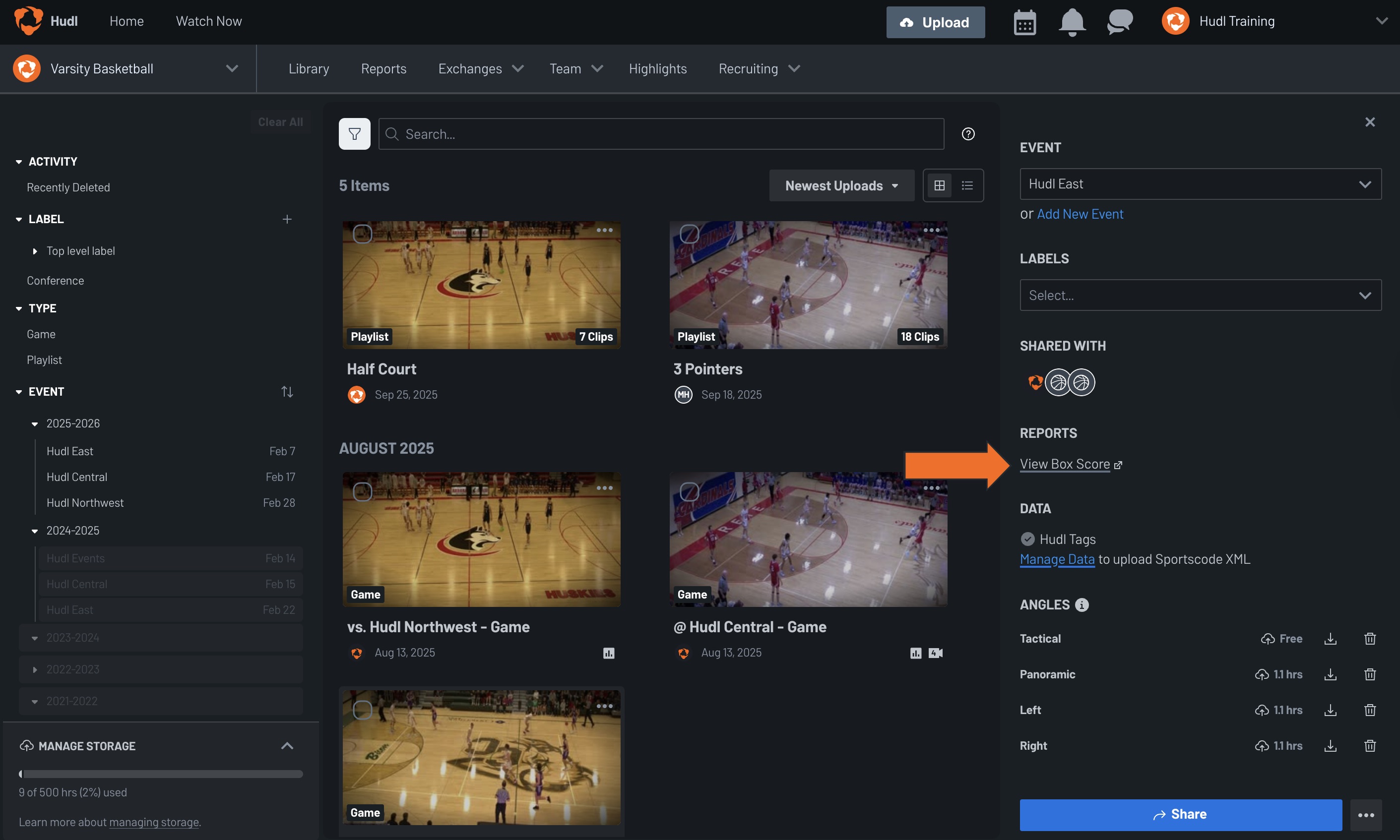The image size is (1400, 840).
Task: Open more options next to Share button
Action: click(1366, 815)
